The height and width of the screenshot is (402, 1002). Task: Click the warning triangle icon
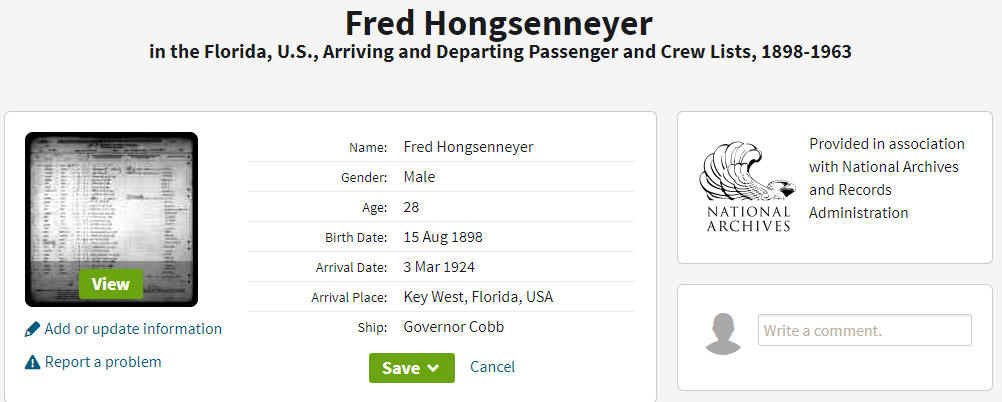pyautogui.click(x=32, y=362)
